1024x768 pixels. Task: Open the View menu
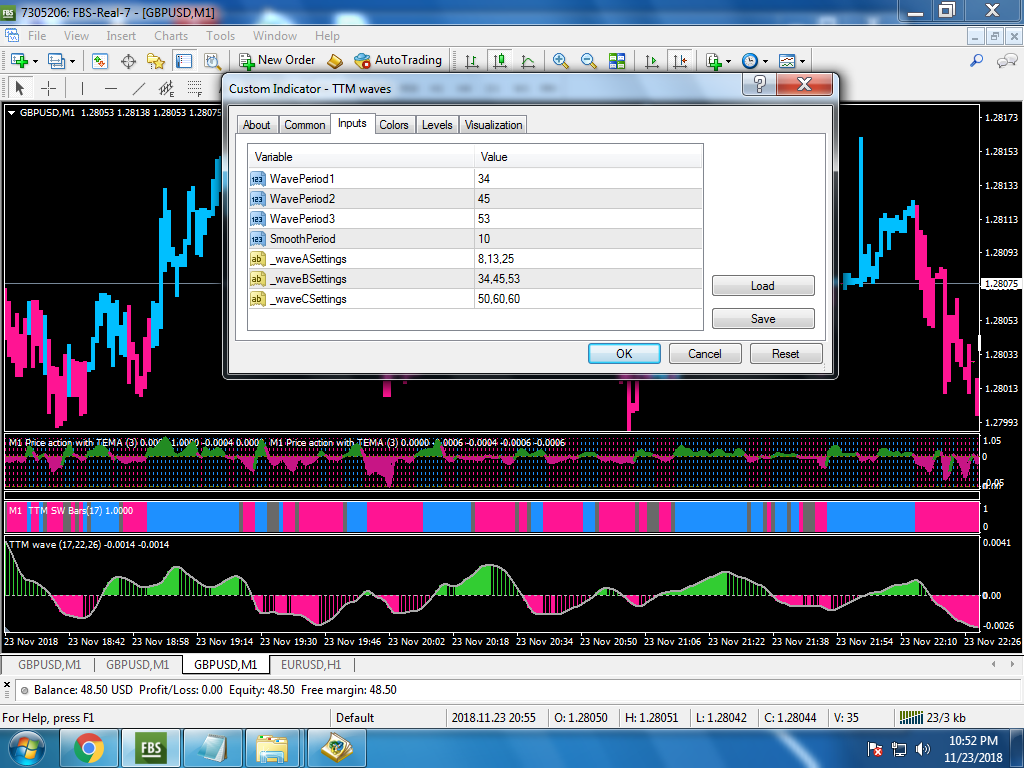(76, 36)
